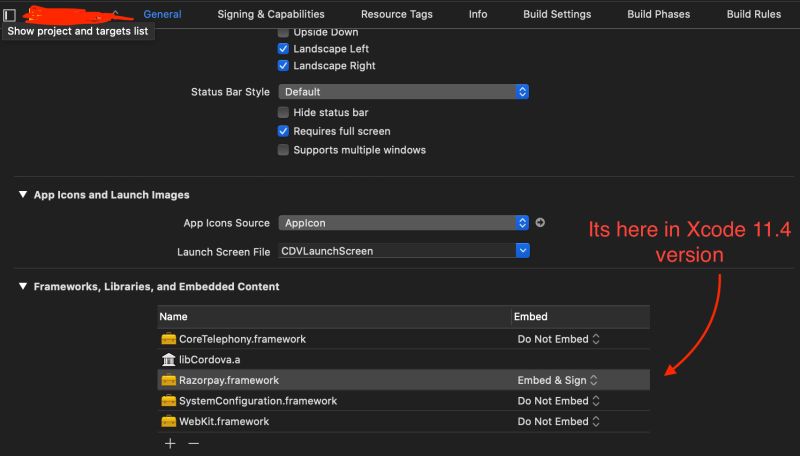The width and height of the screenshot is (800, 456).
Task: Click the plus icon to add a framework
Action: tap(170, 442)
